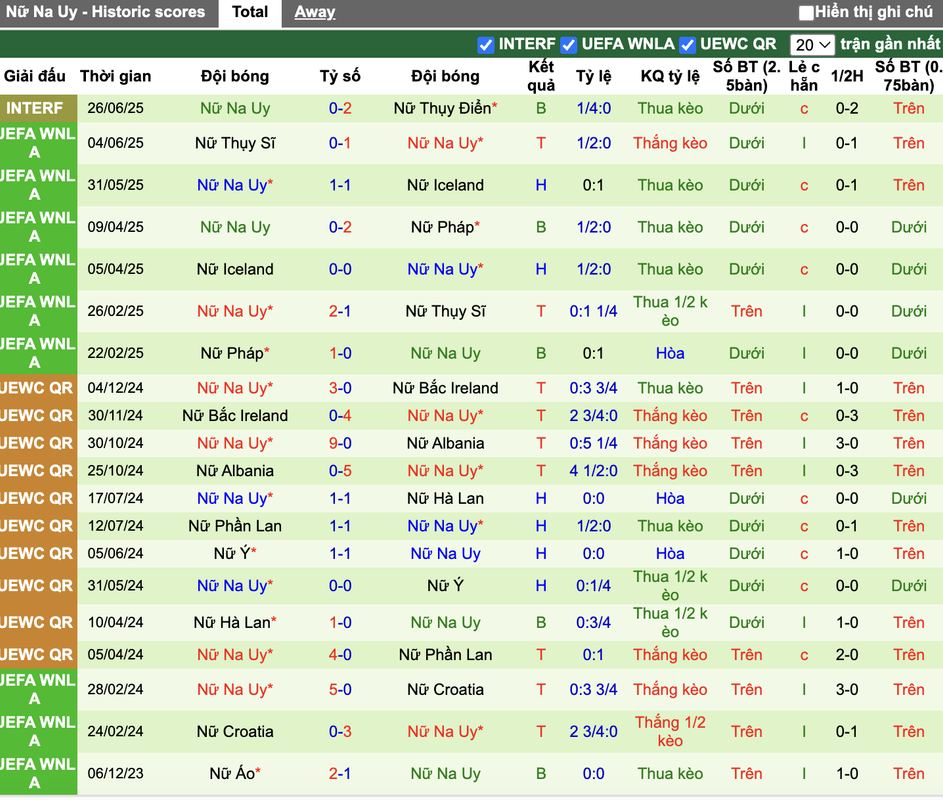This screenshot has height=800, width=943.
Task: Click handicap 0:5 1/4 on 30/10/24 row
Action: (x=594, y=443)
